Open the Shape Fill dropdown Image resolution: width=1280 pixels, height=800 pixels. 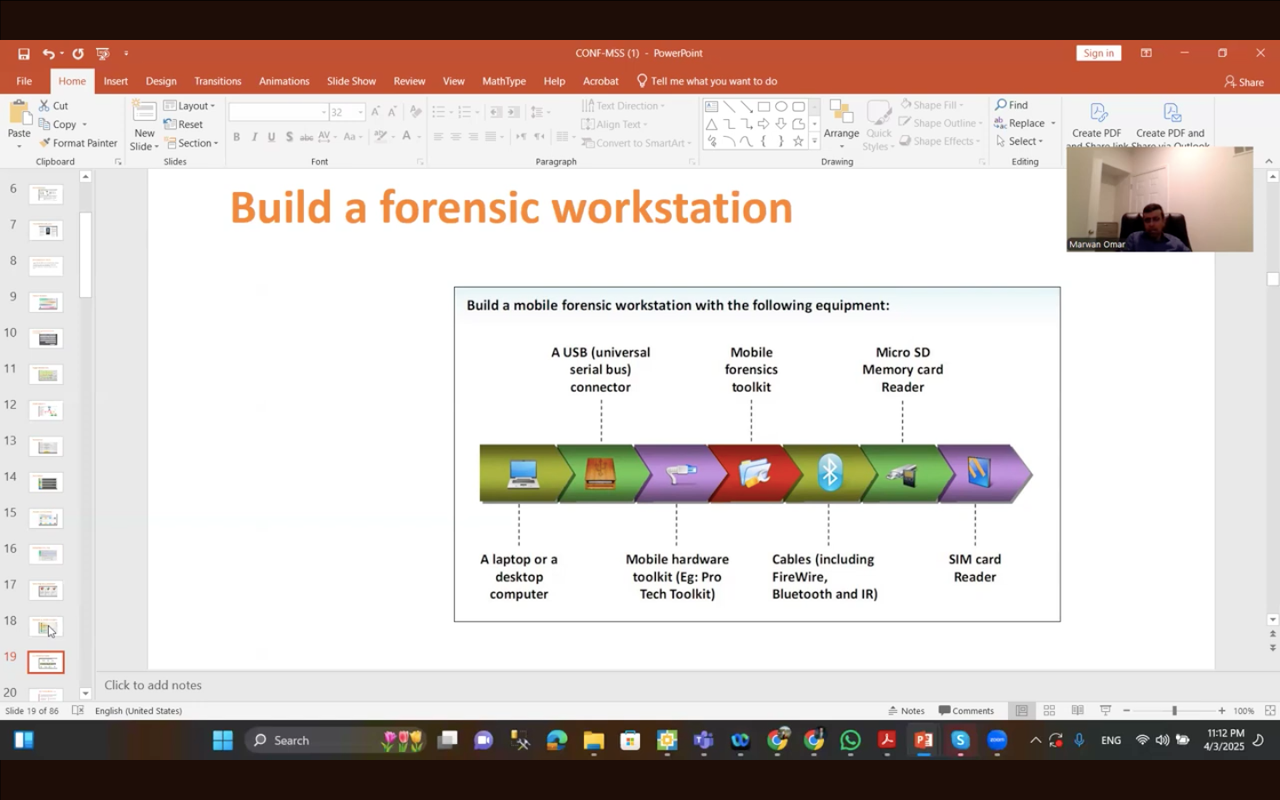pyautogui.click(x=934, y=105)
